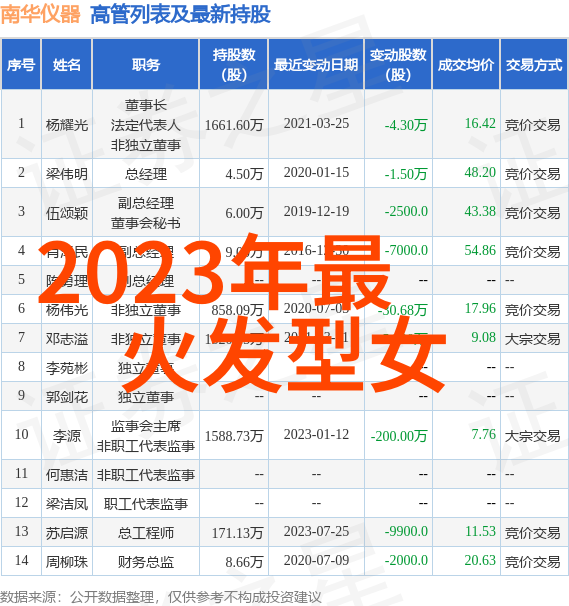Viewport: 569px width, 606px height.
Task: Click the name 李源
Action: click(x=66, y=436)
